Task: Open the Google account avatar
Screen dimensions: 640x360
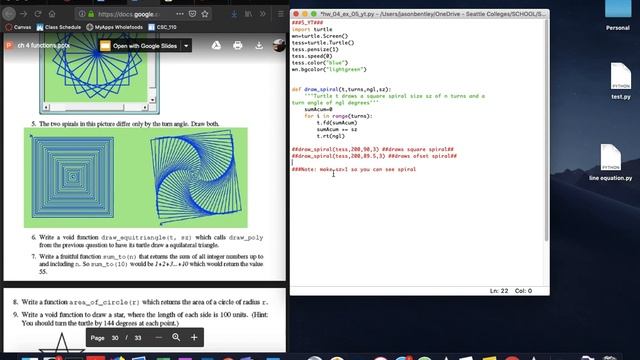Action: tap(279, 45)
